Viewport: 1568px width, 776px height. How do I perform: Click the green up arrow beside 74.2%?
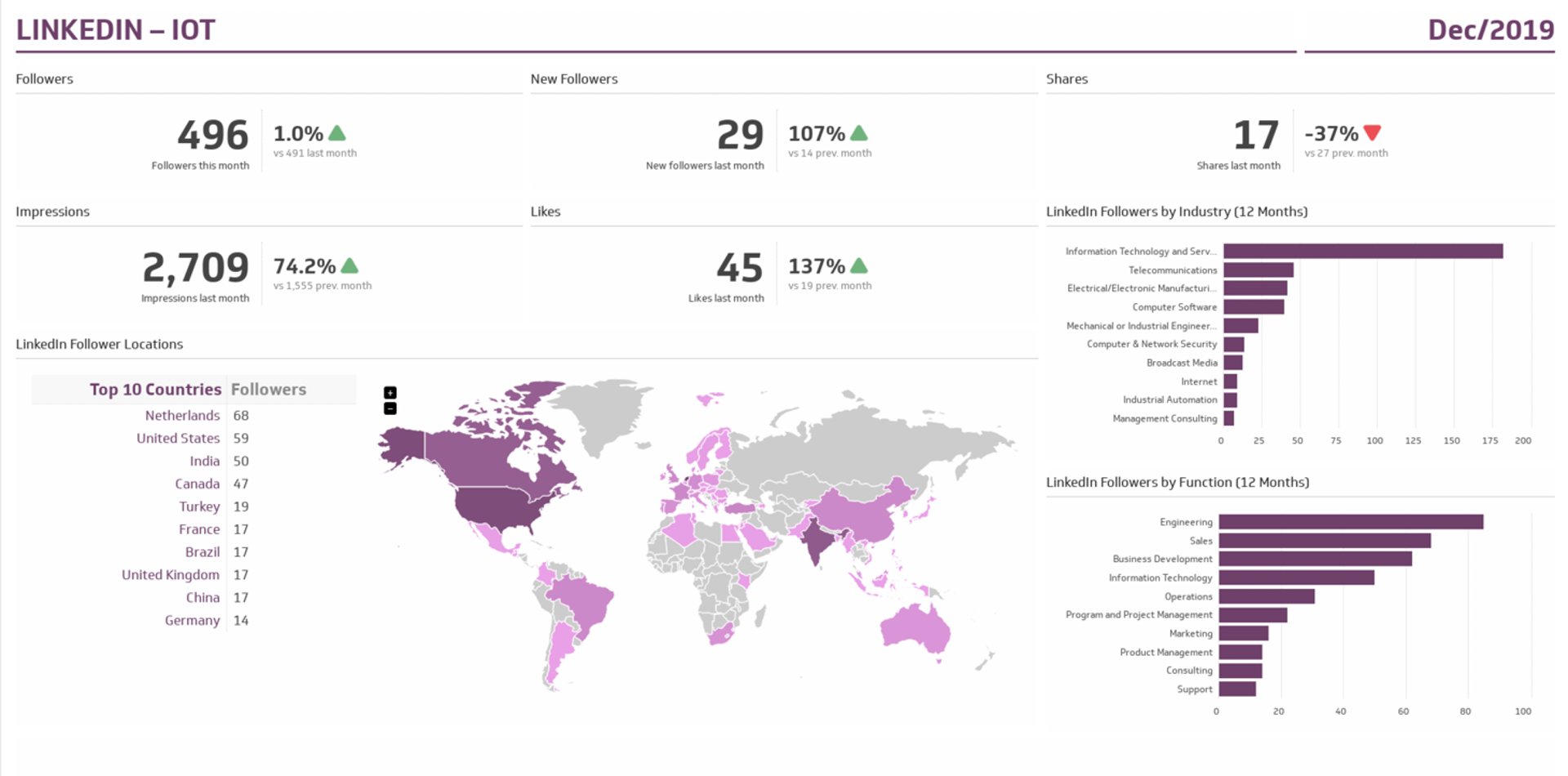(x=350, y=265)
